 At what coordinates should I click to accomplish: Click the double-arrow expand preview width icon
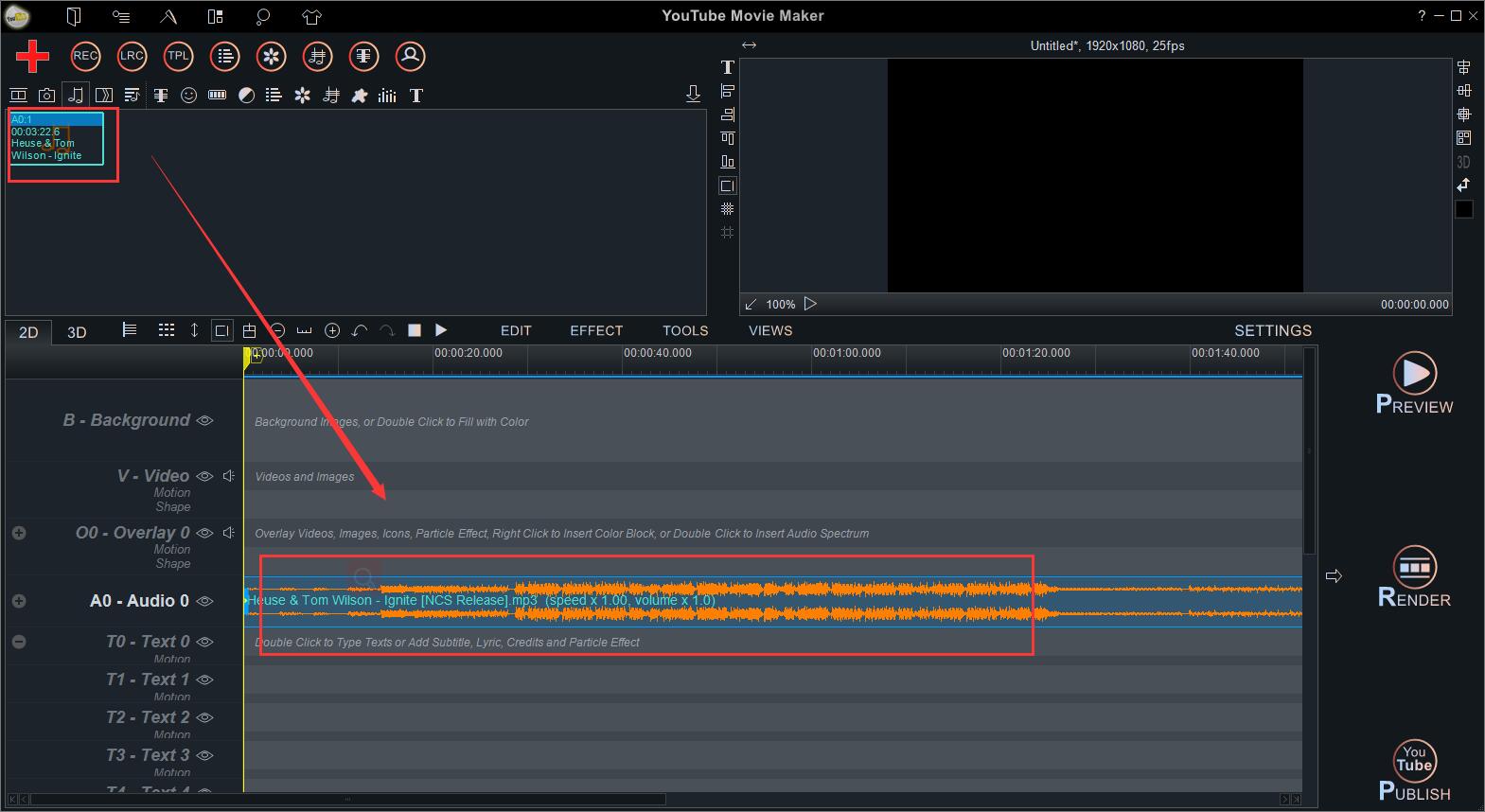tap(750, 44)
